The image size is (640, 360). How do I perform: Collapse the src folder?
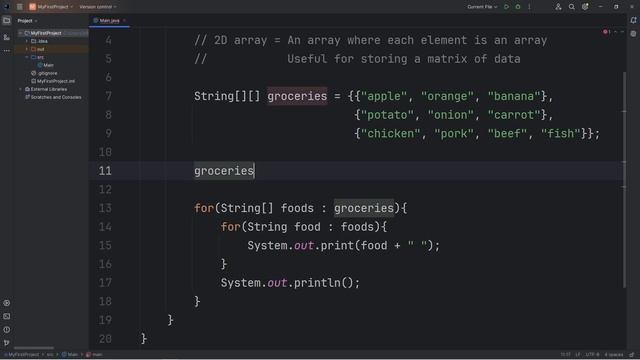click(x=27, y=57)
